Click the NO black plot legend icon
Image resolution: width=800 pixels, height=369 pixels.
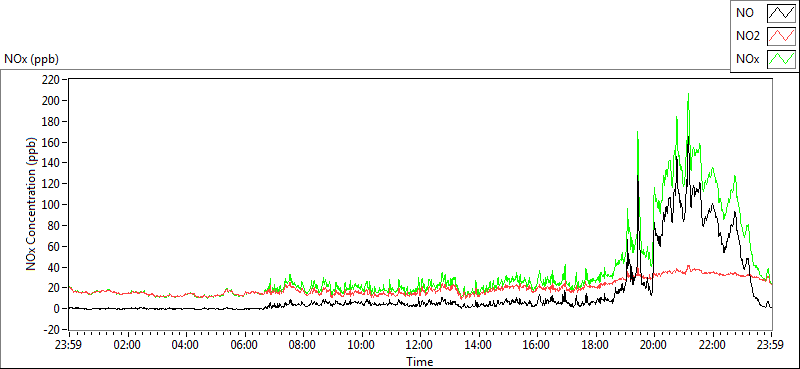coord(782,13)
